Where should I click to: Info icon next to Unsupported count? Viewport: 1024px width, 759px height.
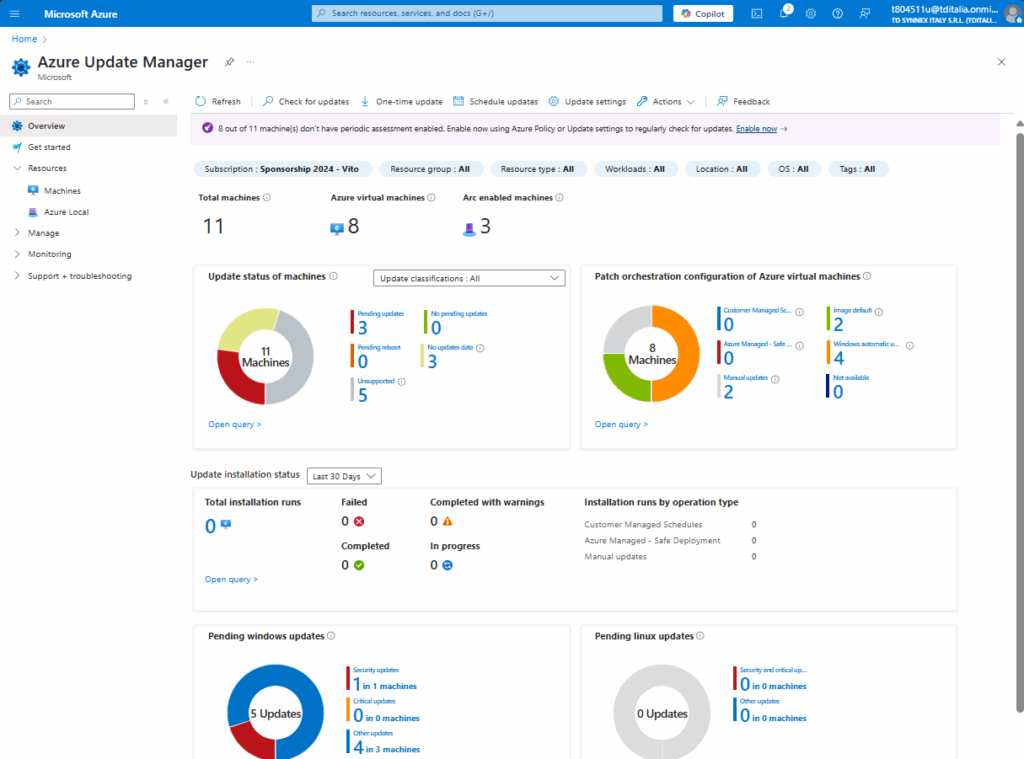[402, 382]
